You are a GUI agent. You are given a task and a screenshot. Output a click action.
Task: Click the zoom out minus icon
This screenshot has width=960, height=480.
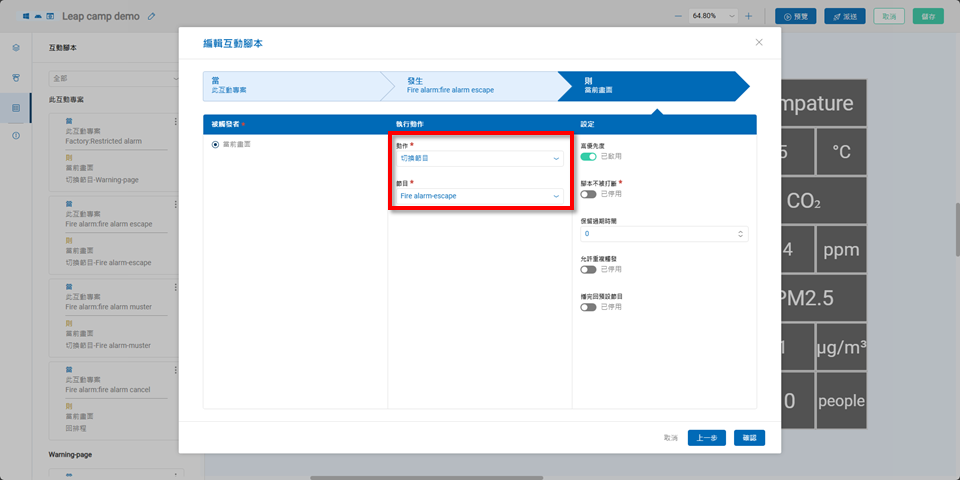click(678, 16)
